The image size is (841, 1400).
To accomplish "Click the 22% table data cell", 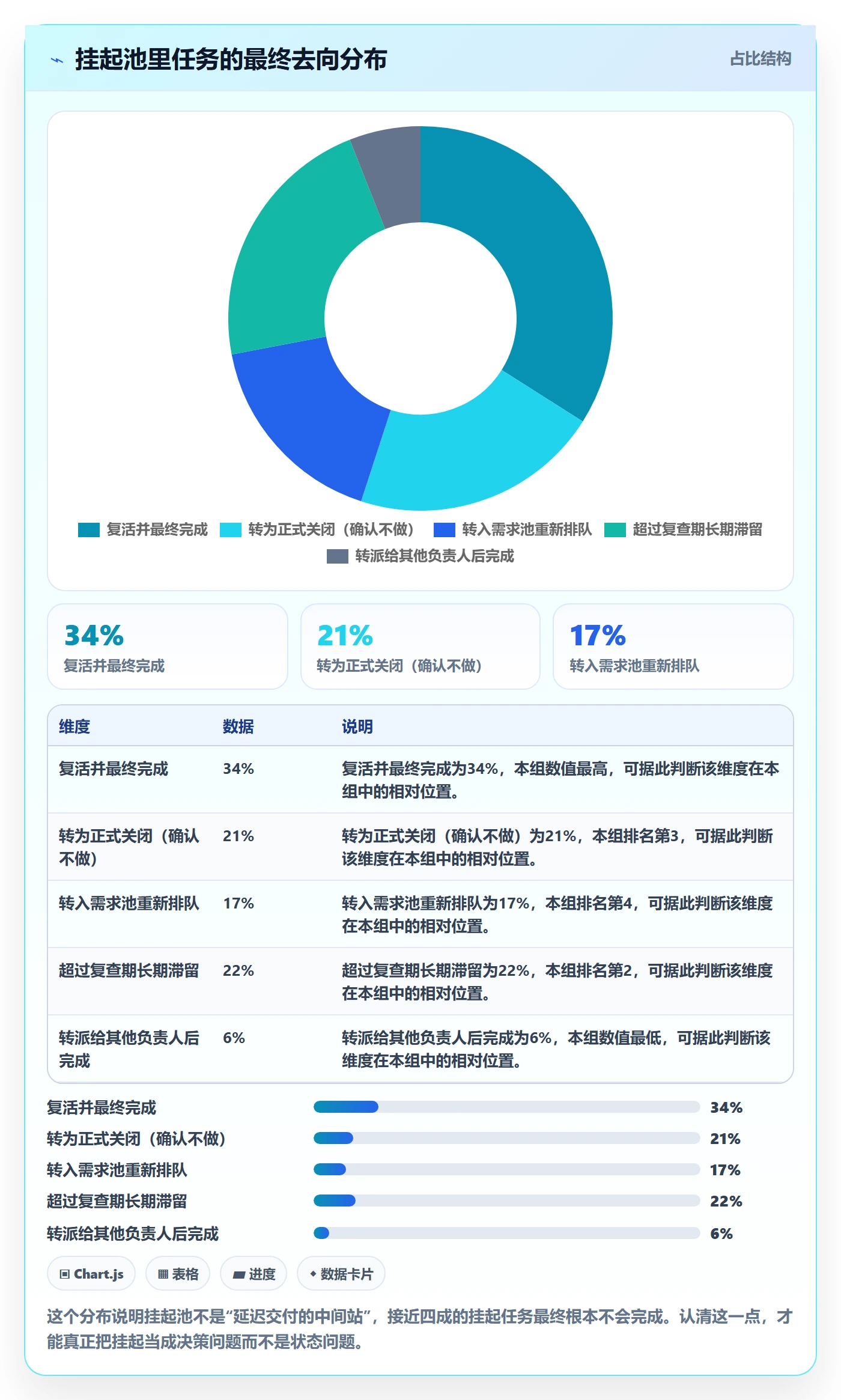I will (x=238, y=971).
